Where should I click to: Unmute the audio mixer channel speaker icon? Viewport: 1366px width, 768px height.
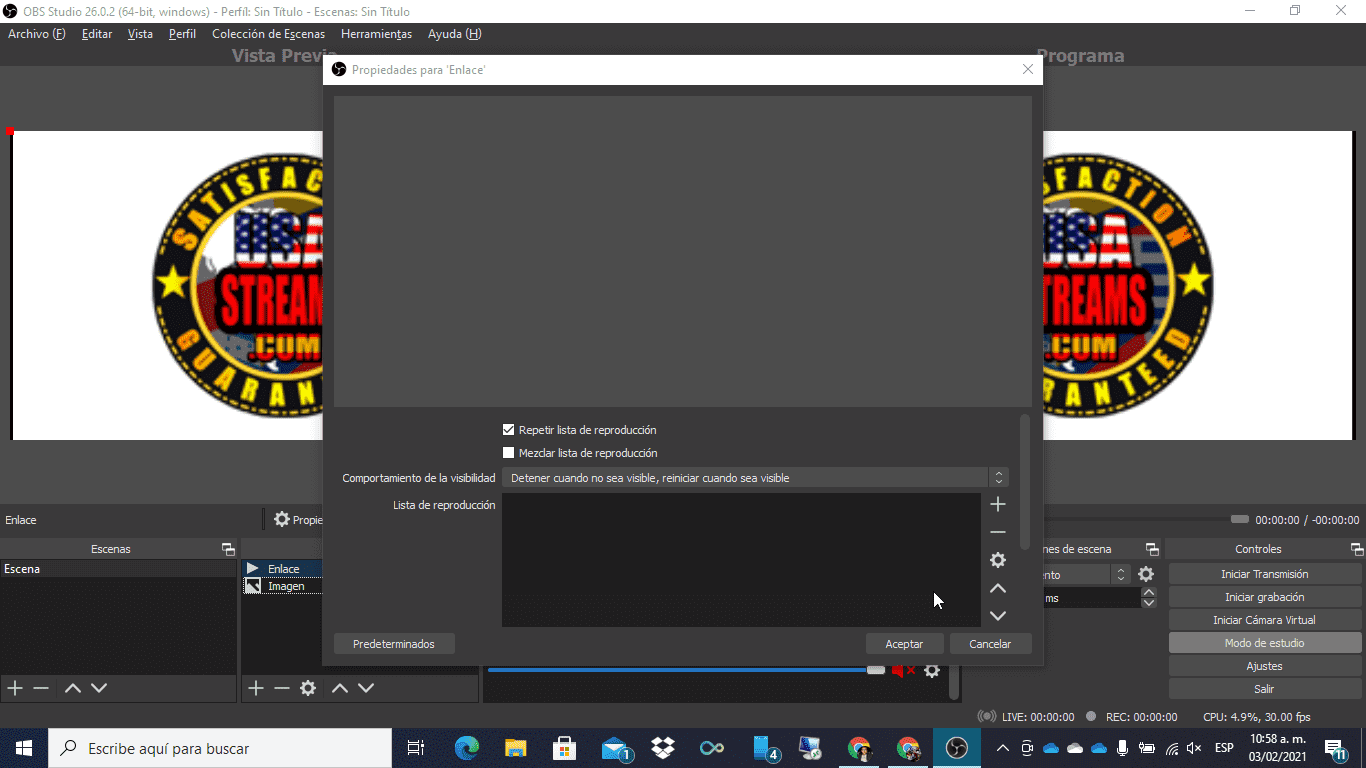[x=903, y=670]
